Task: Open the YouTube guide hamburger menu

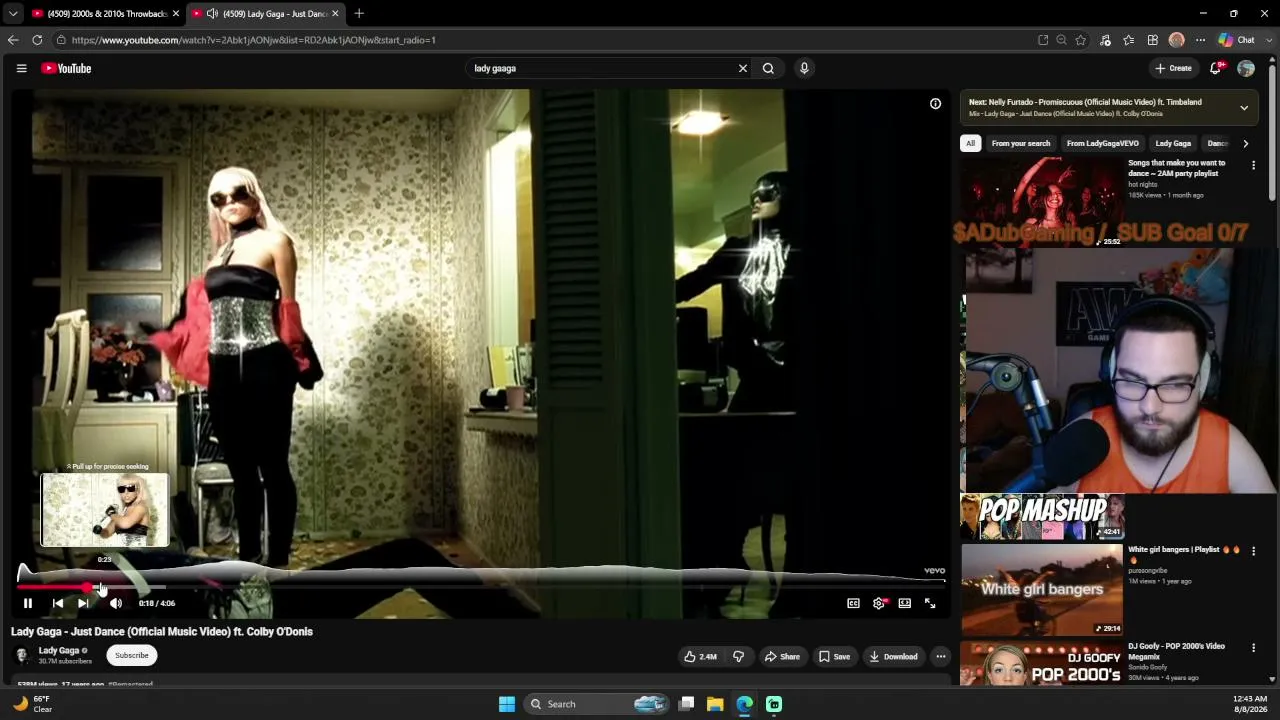Action: click(x=21, y=68)
